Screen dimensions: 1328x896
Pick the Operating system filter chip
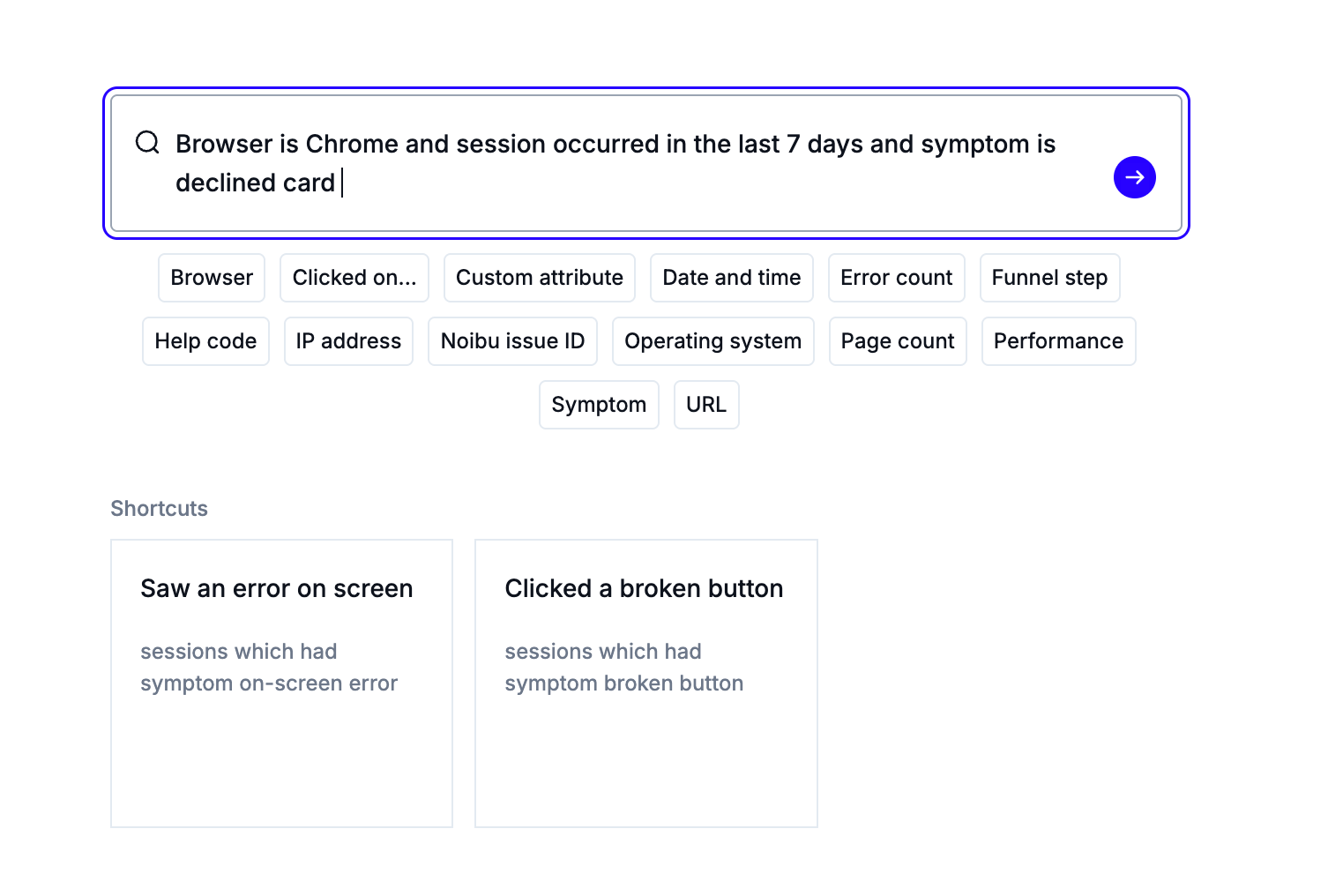pyautogui.click(x=712, y=341)
